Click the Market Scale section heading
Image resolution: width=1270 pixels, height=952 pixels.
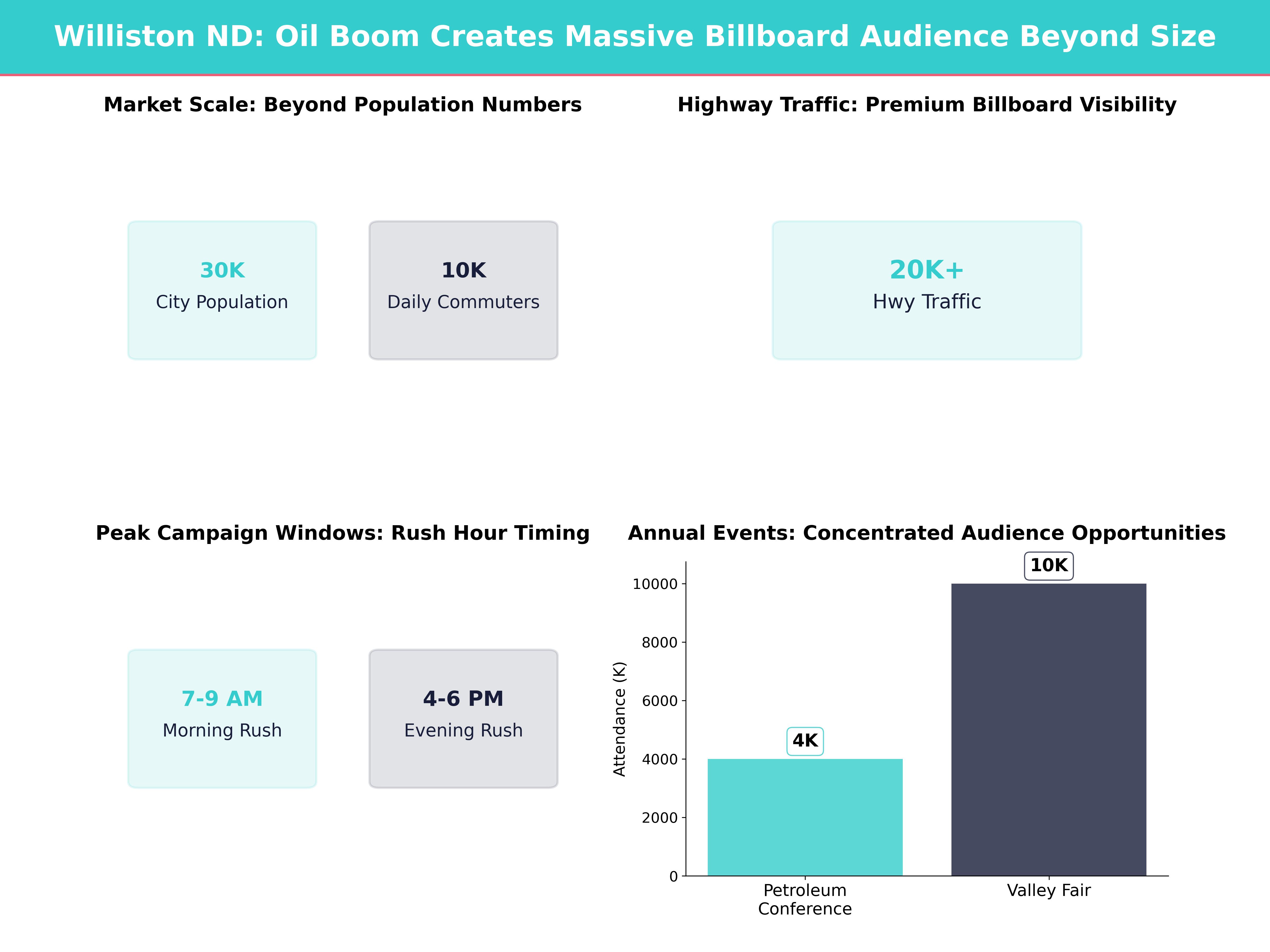click(343, 104)
